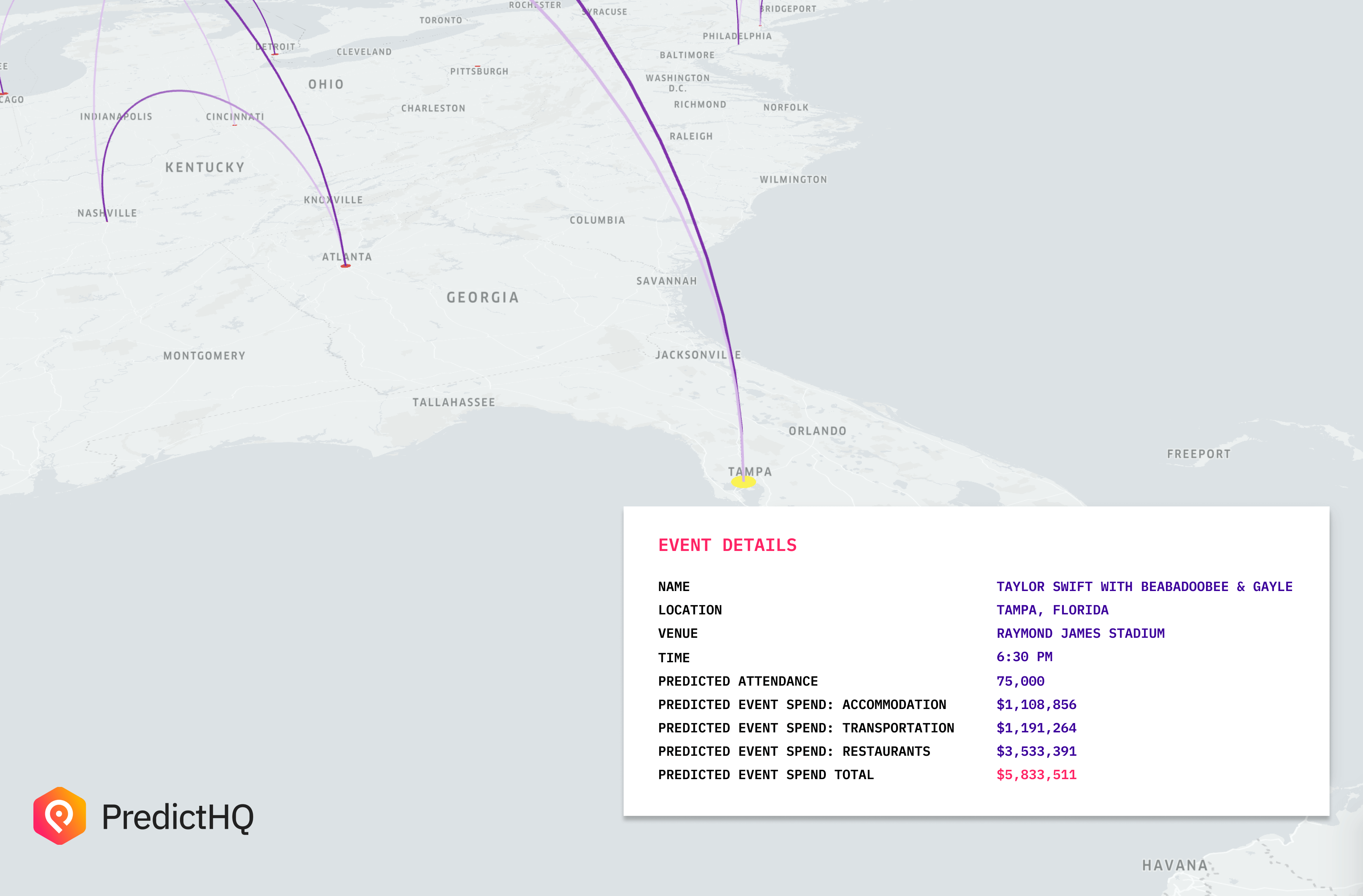Click the Georgia state label on map
The width and height of the screenshot is (1363, 896).
pos(482,297)
